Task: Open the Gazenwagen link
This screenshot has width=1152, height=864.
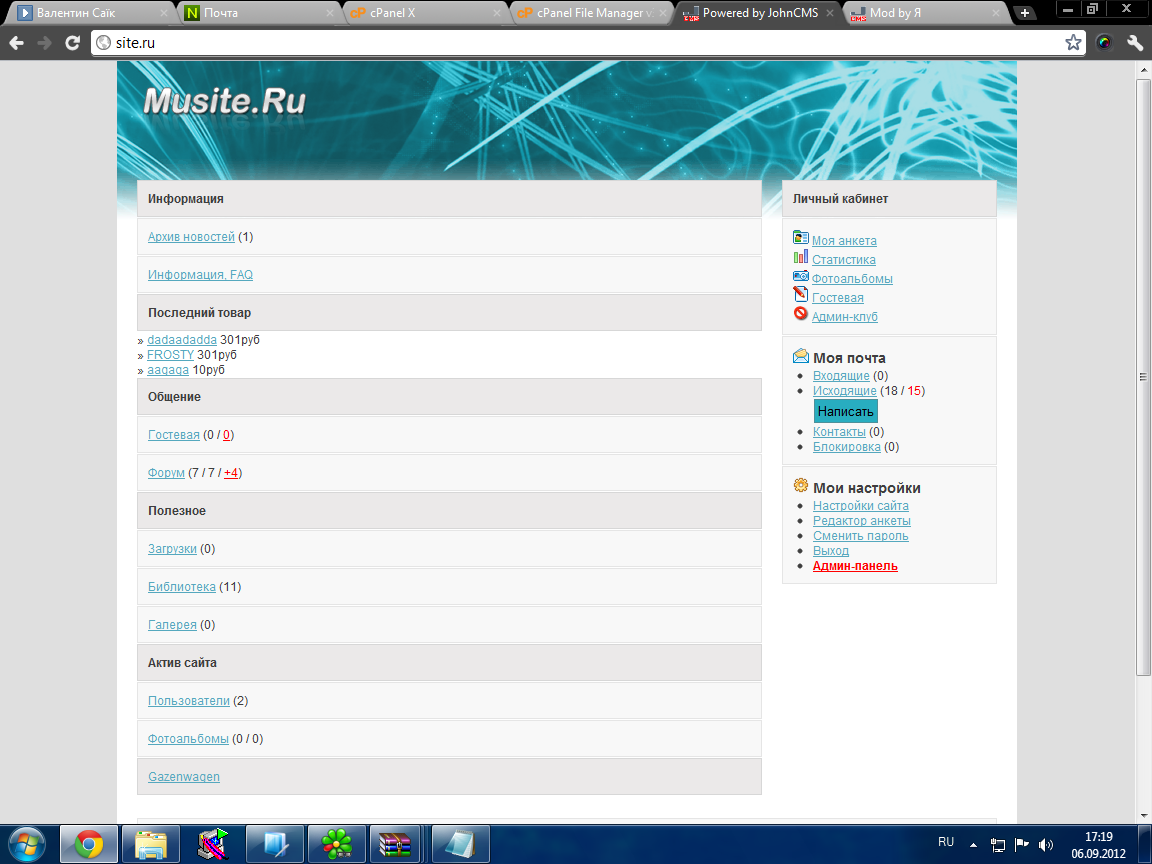Action: click(184, 777)
